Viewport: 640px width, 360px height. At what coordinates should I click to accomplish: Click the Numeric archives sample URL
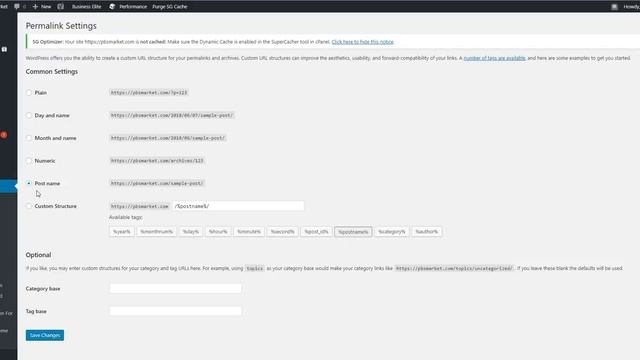pos(157,161)
